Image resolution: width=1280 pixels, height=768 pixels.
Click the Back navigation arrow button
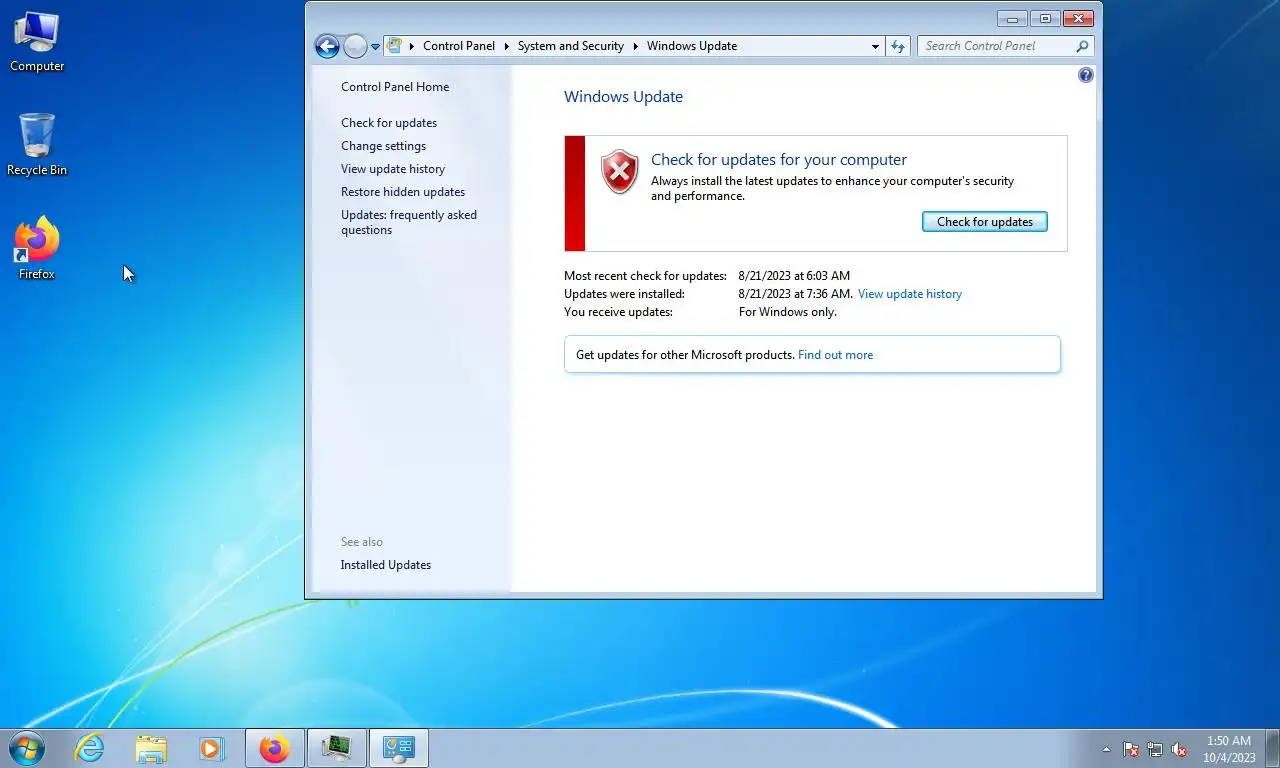click(327, 46)
